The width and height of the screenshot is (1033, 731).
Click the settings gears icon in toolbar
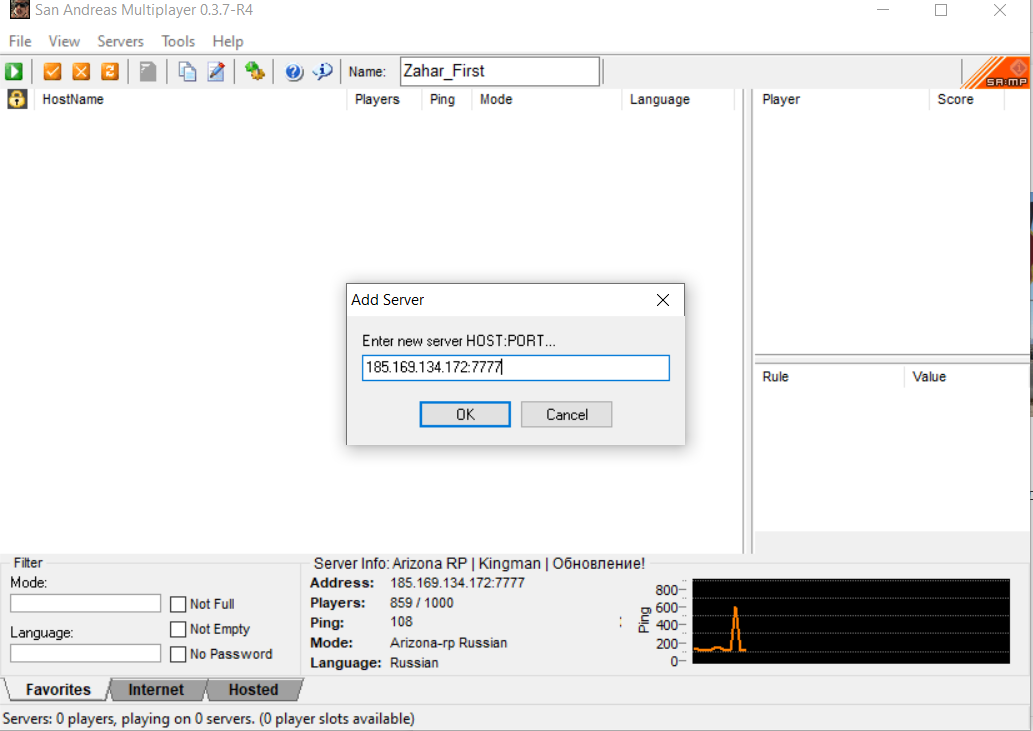click(x=255, y=71)
